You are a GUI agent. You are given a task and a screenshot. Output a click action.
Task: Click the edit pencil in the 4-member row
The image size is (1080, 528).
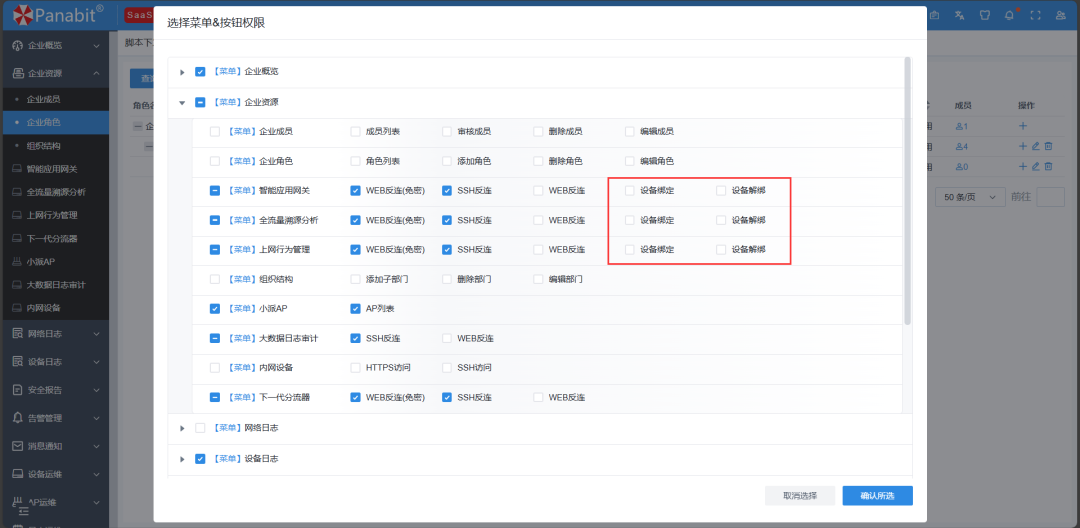[x=1035, y=146]
